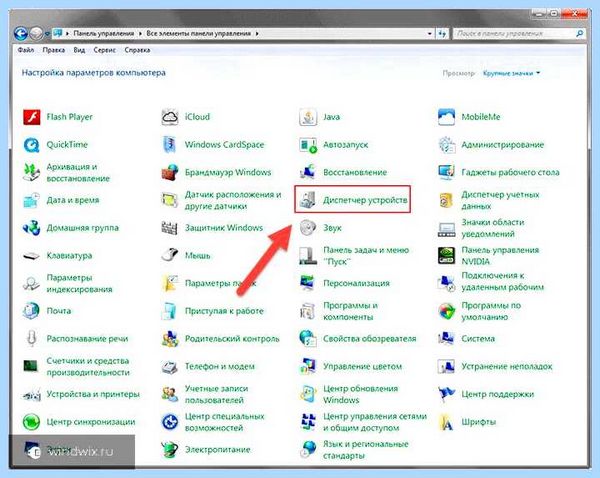
Task: Click the Персонализация icon
Action: [308, 283]
